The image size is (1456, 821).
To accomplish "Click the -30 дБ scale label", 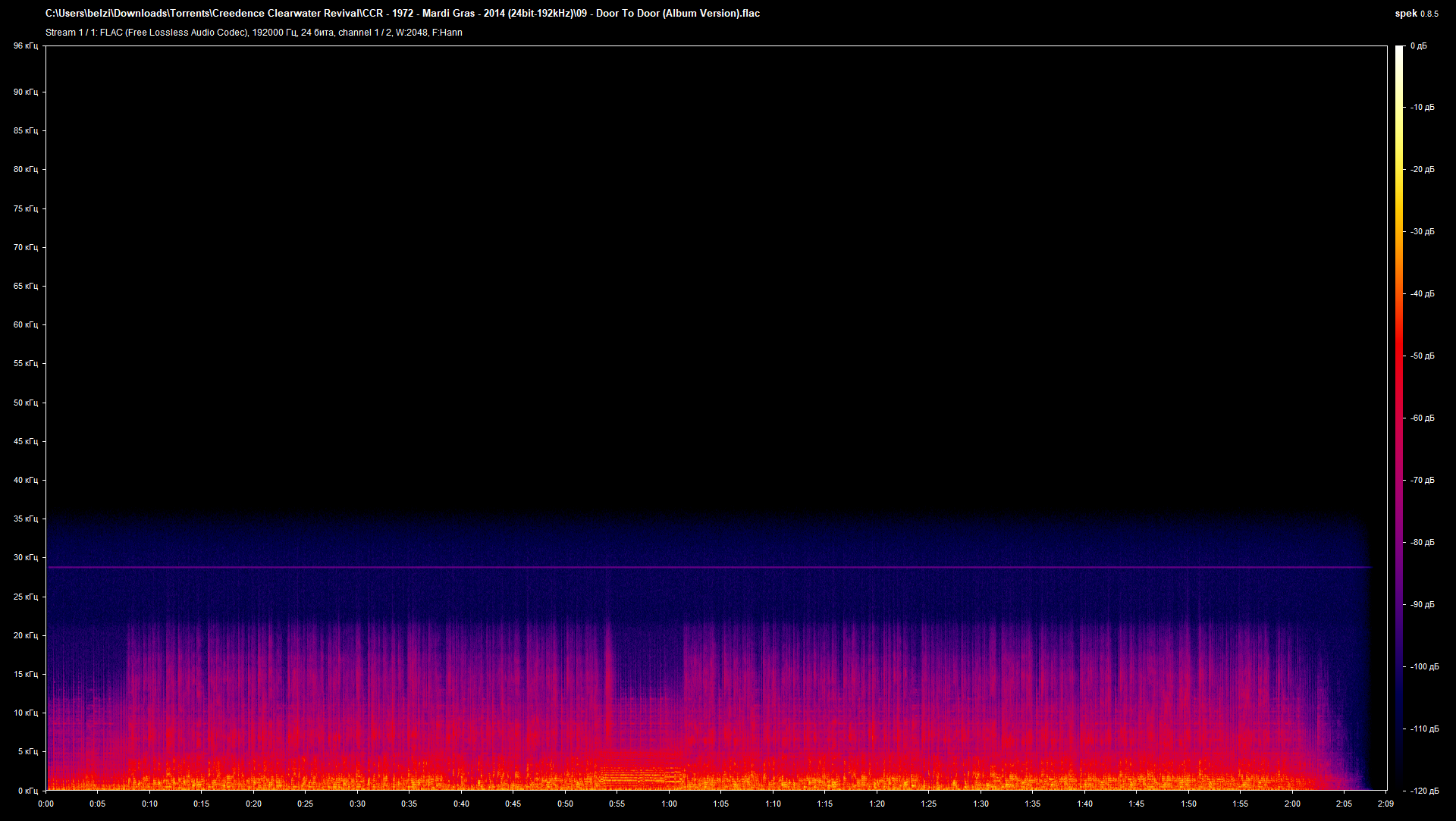I will click(x=1422, y=231).
